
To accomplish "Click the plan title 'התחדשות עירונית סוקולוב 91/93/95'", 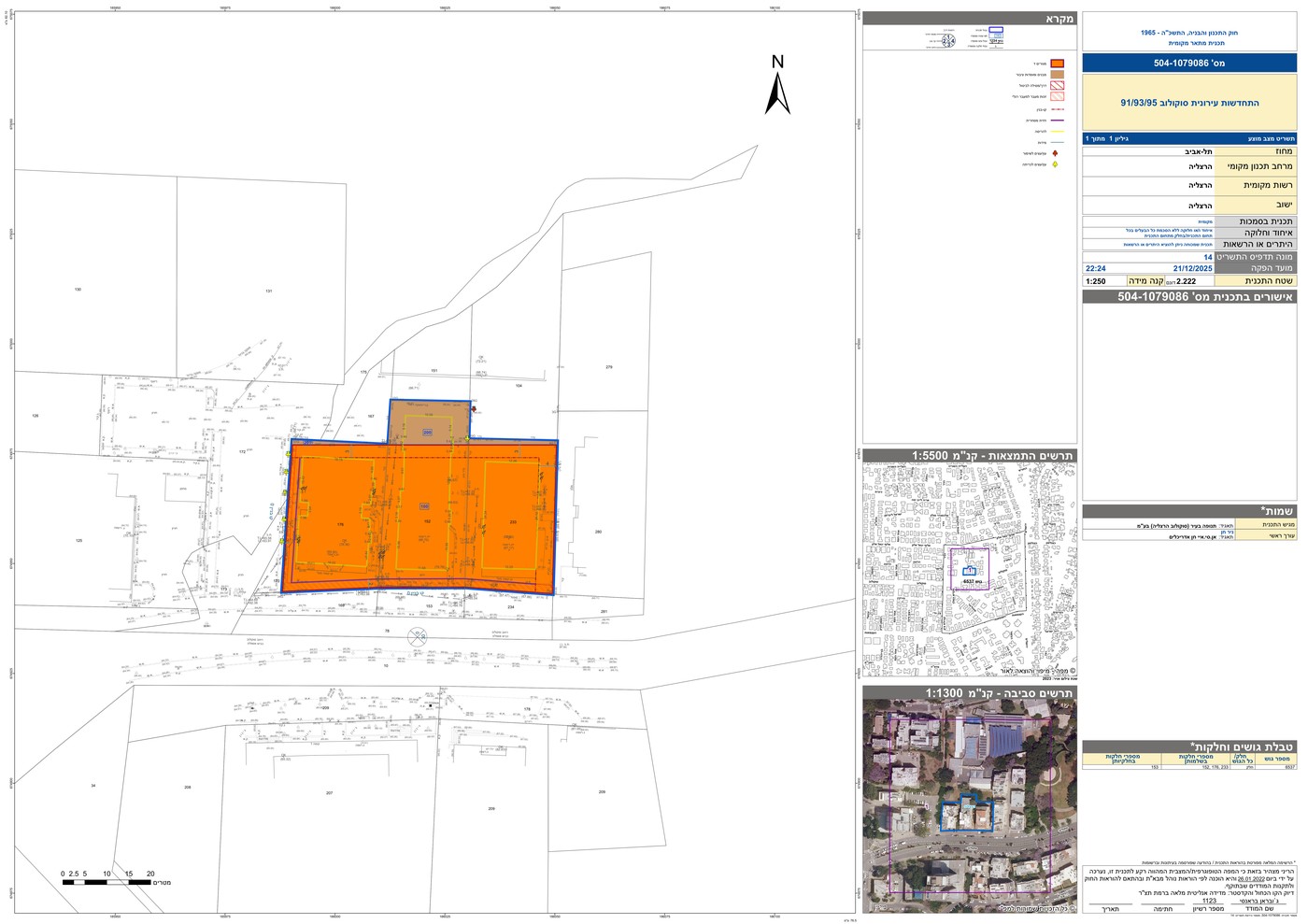I will click(x=1189, y=103).
